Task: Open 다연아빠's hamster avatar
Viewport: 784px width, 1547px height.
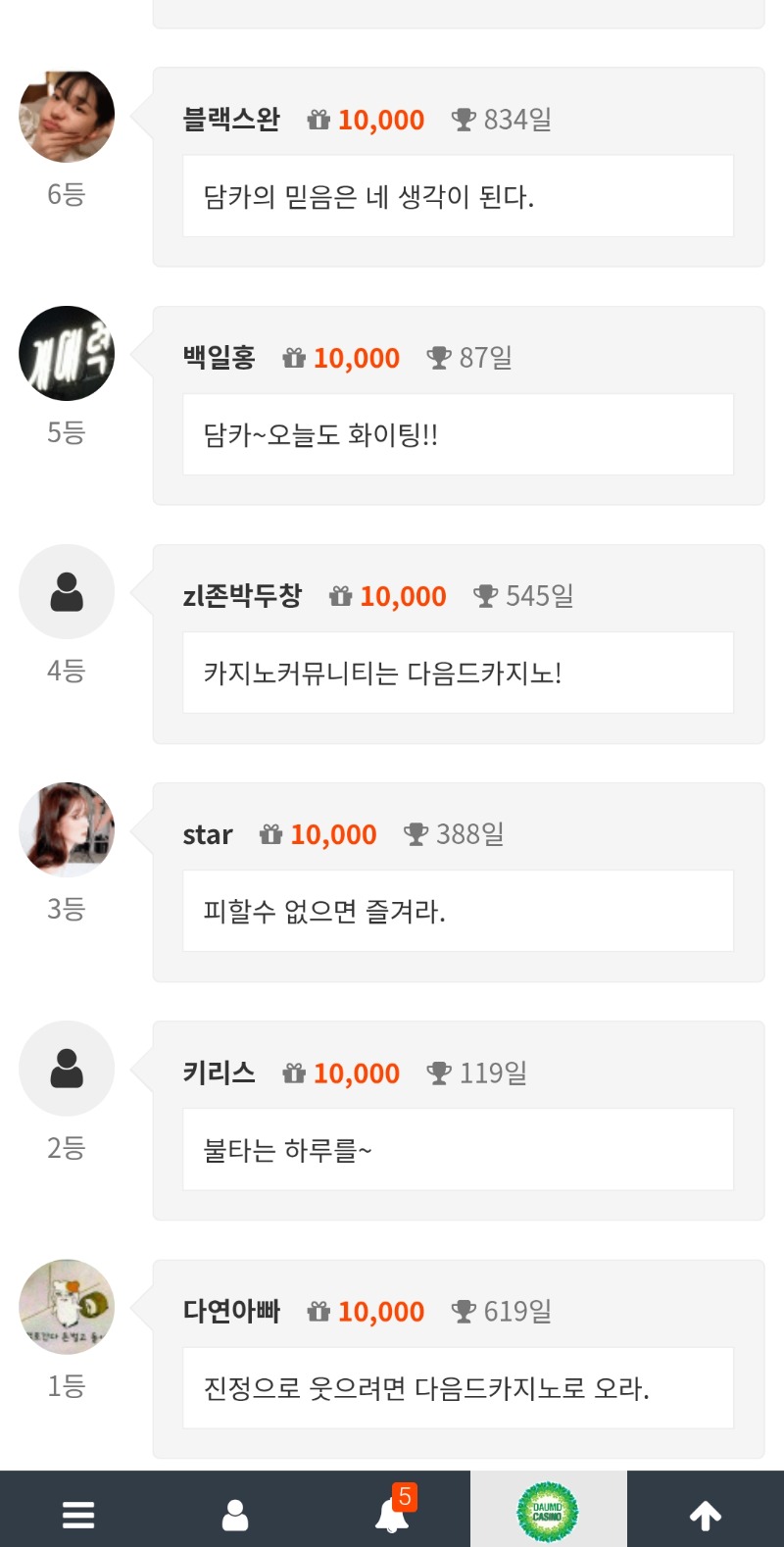Action: [67, 1307]
